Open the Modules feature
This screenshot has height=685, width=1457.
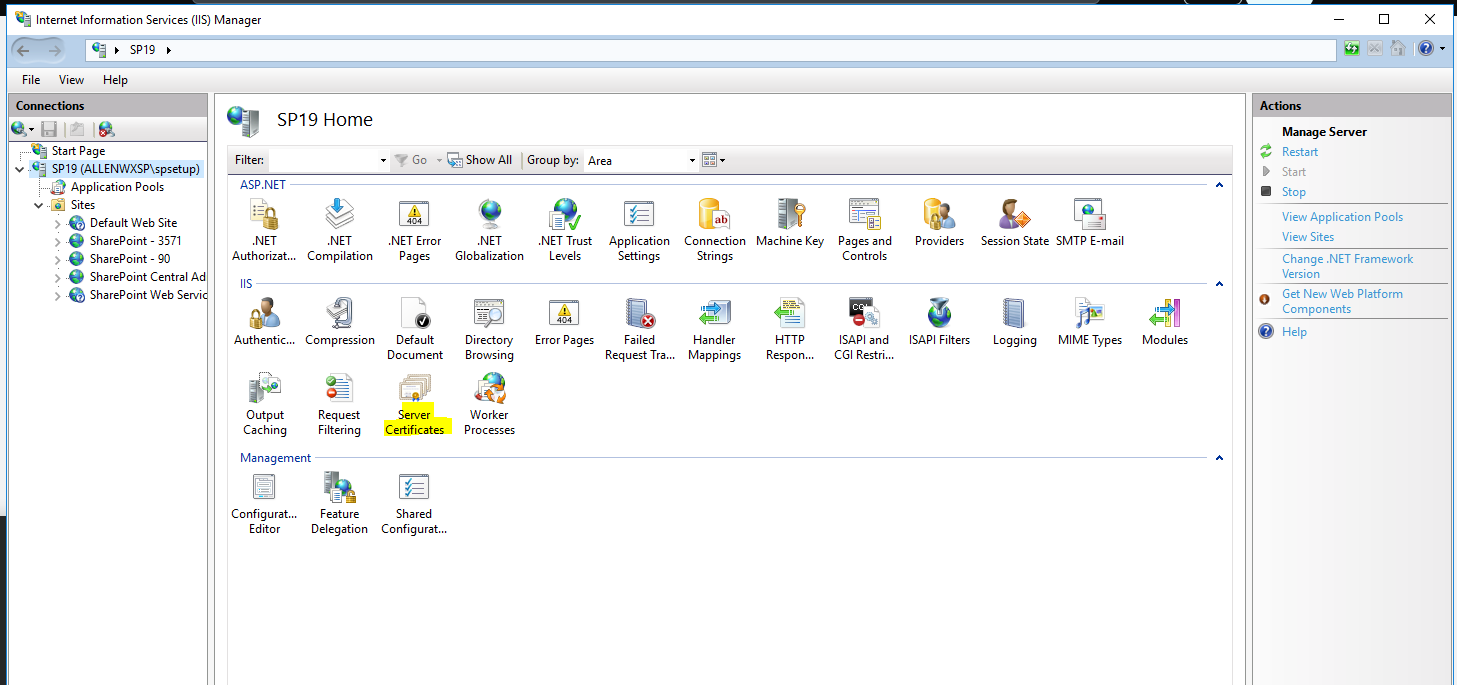(1165, 322)
